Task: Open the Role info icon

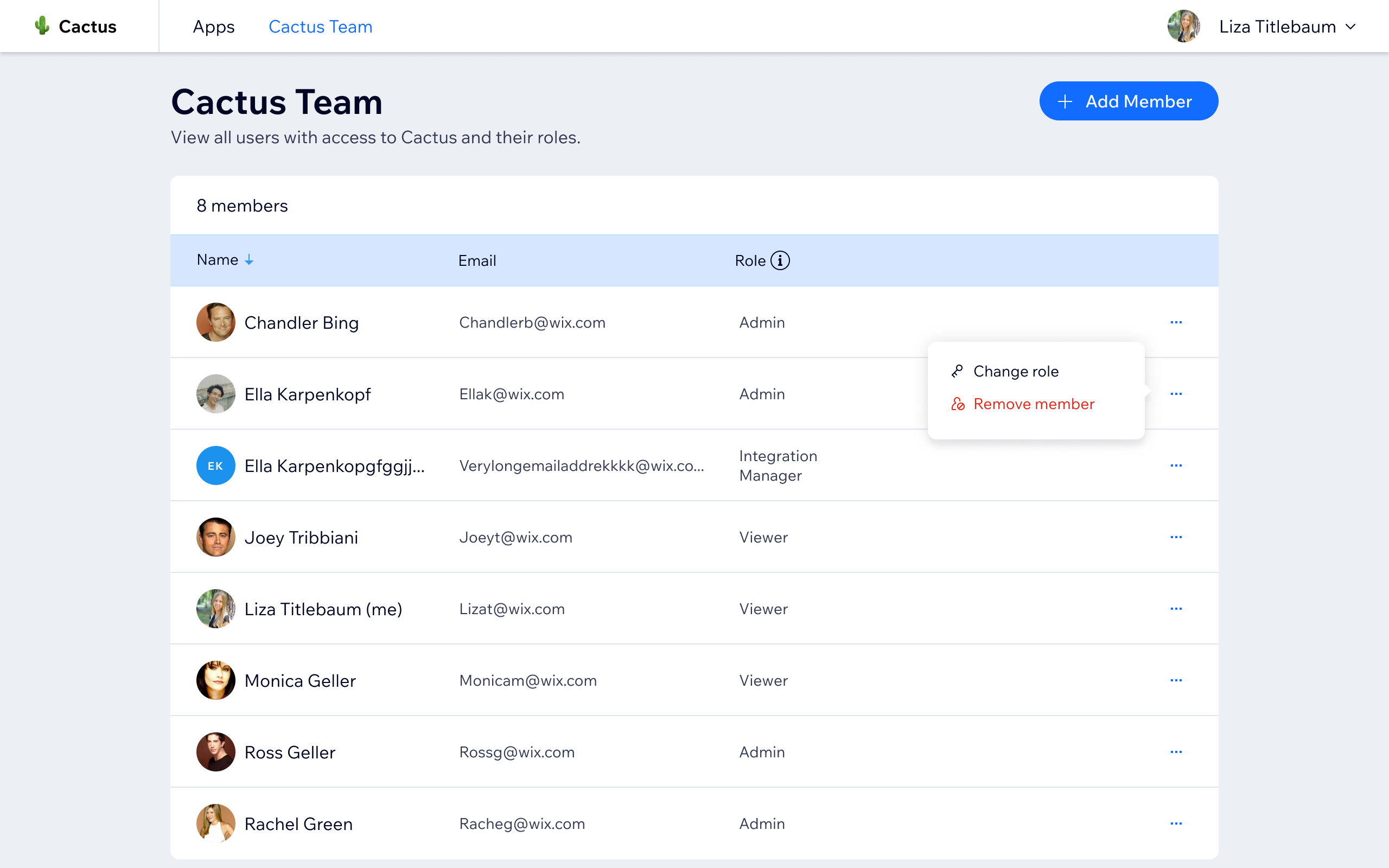Action: click(780, 260)
